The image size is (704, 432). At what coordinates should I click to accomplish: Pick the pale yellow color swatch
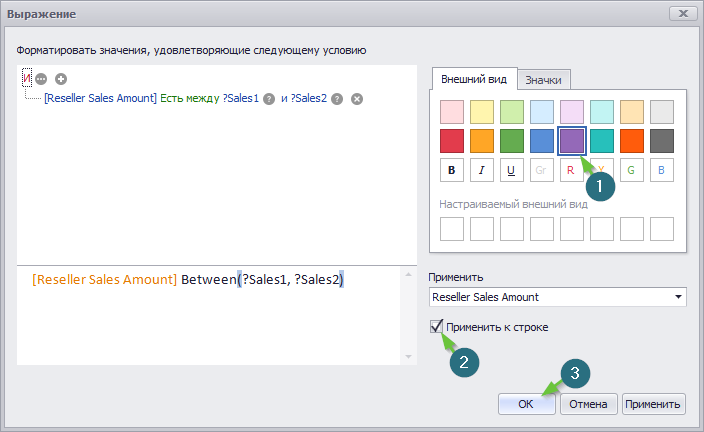(482, 112)
